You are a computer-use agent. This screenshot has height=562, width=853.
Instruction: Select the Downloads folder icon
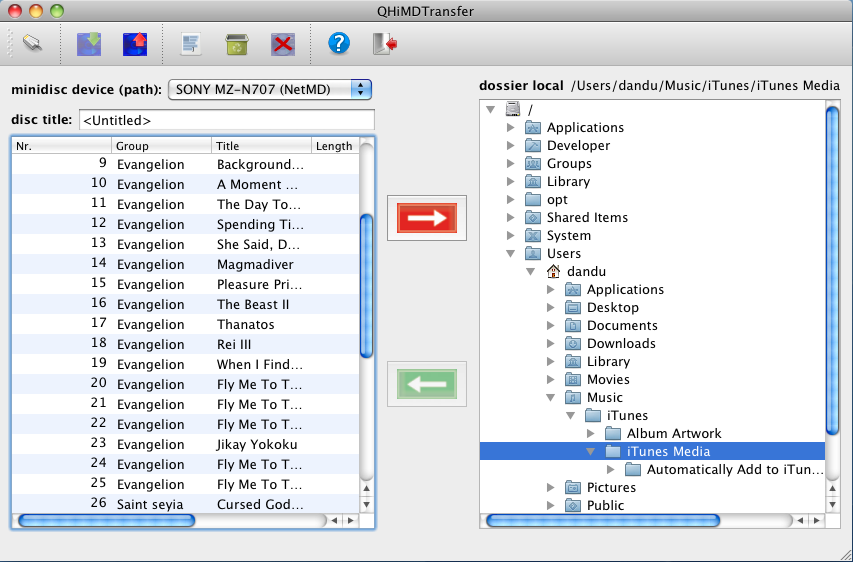point(573,343)
